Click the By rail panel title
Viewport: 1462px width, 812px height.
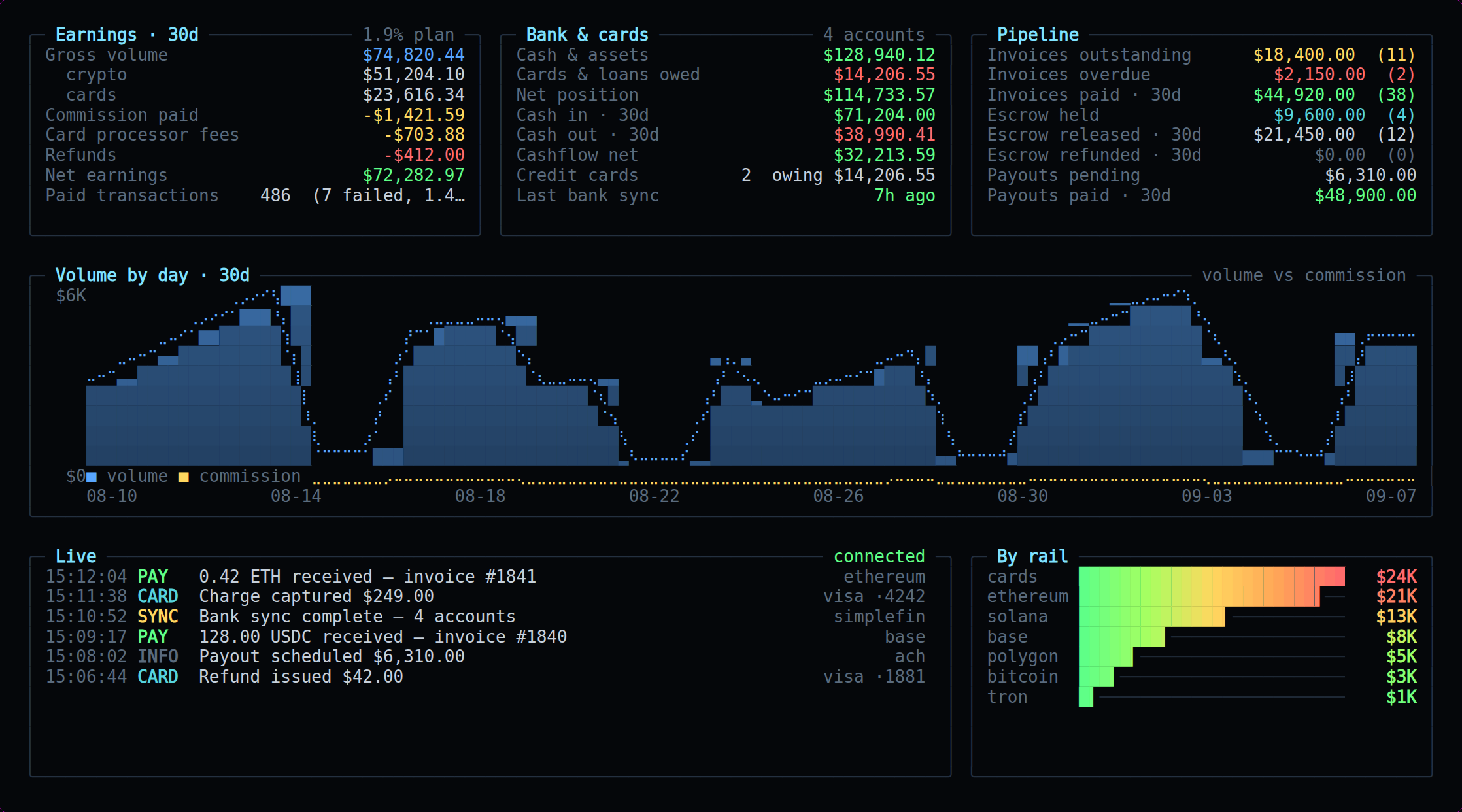pos(1032,556)
